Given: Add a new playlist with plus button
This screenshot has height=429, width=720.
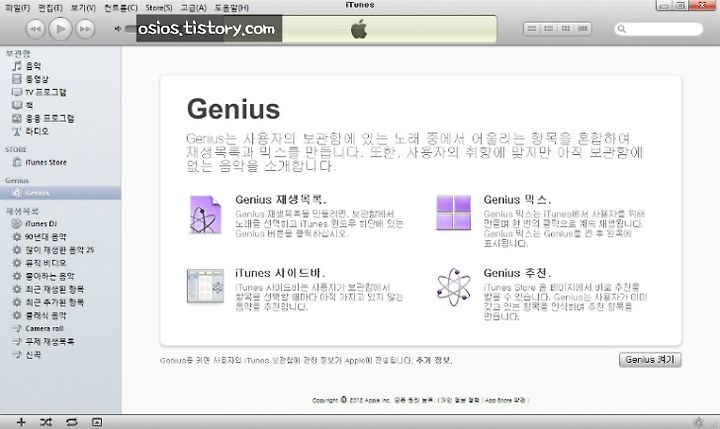Looking at the screenshot, I should click(21, 422).
